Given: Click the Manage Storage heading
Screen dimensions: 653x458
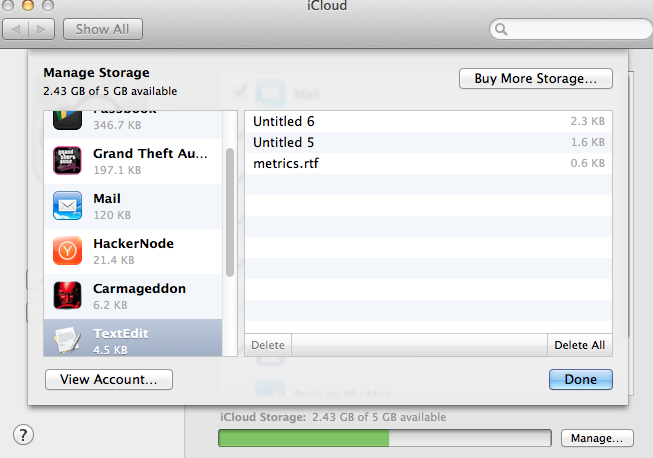Looking at the screenshot, I should pos(96,72).
